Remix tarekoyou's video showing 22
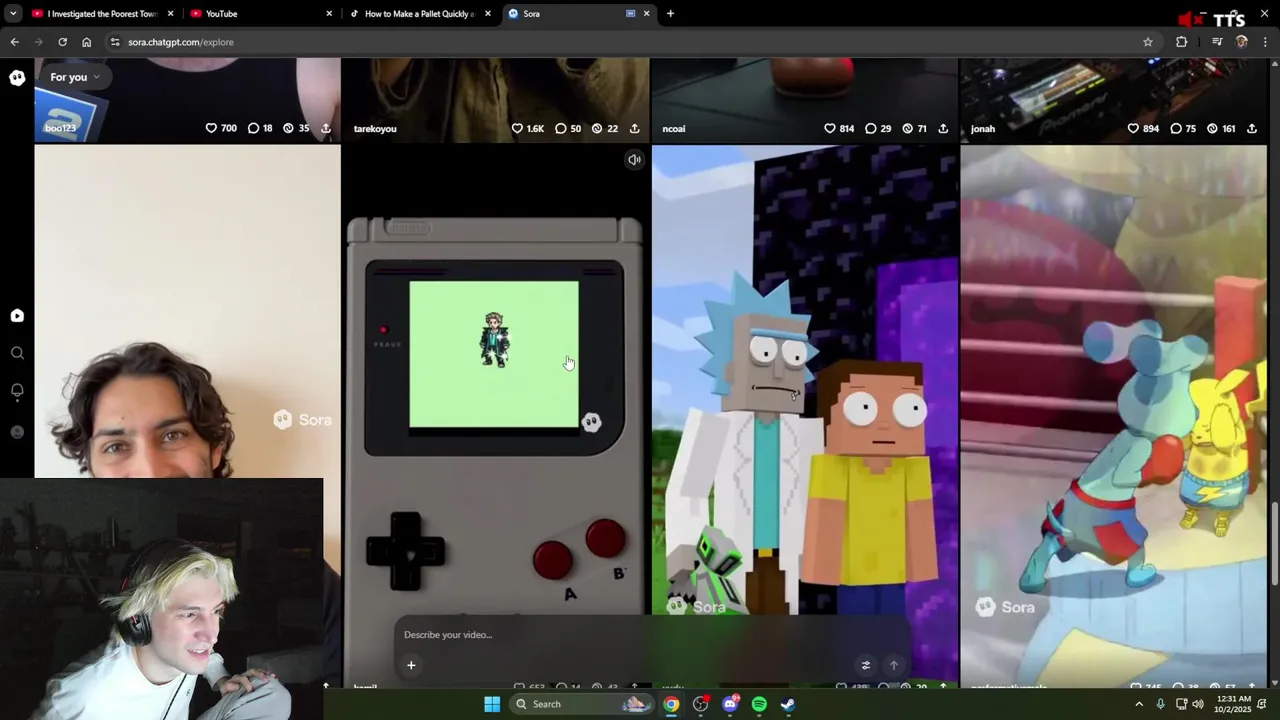The height and width of the screenshot is (720, 1280). pos(604,128)
